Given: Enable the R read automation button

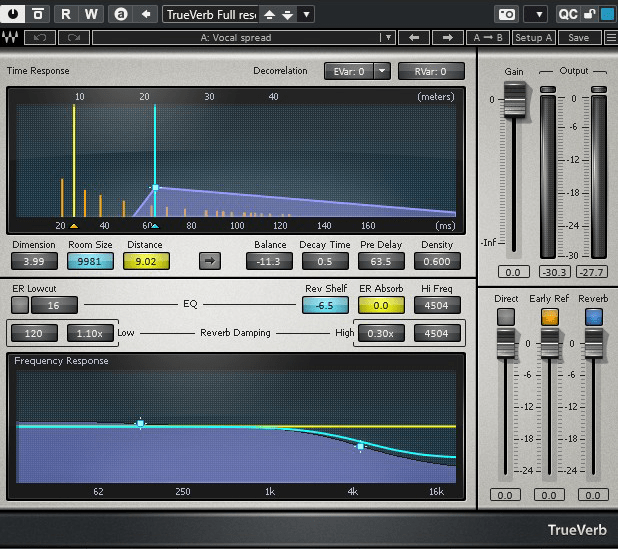Looking at the screenshot, I should (x=66, y=14).
